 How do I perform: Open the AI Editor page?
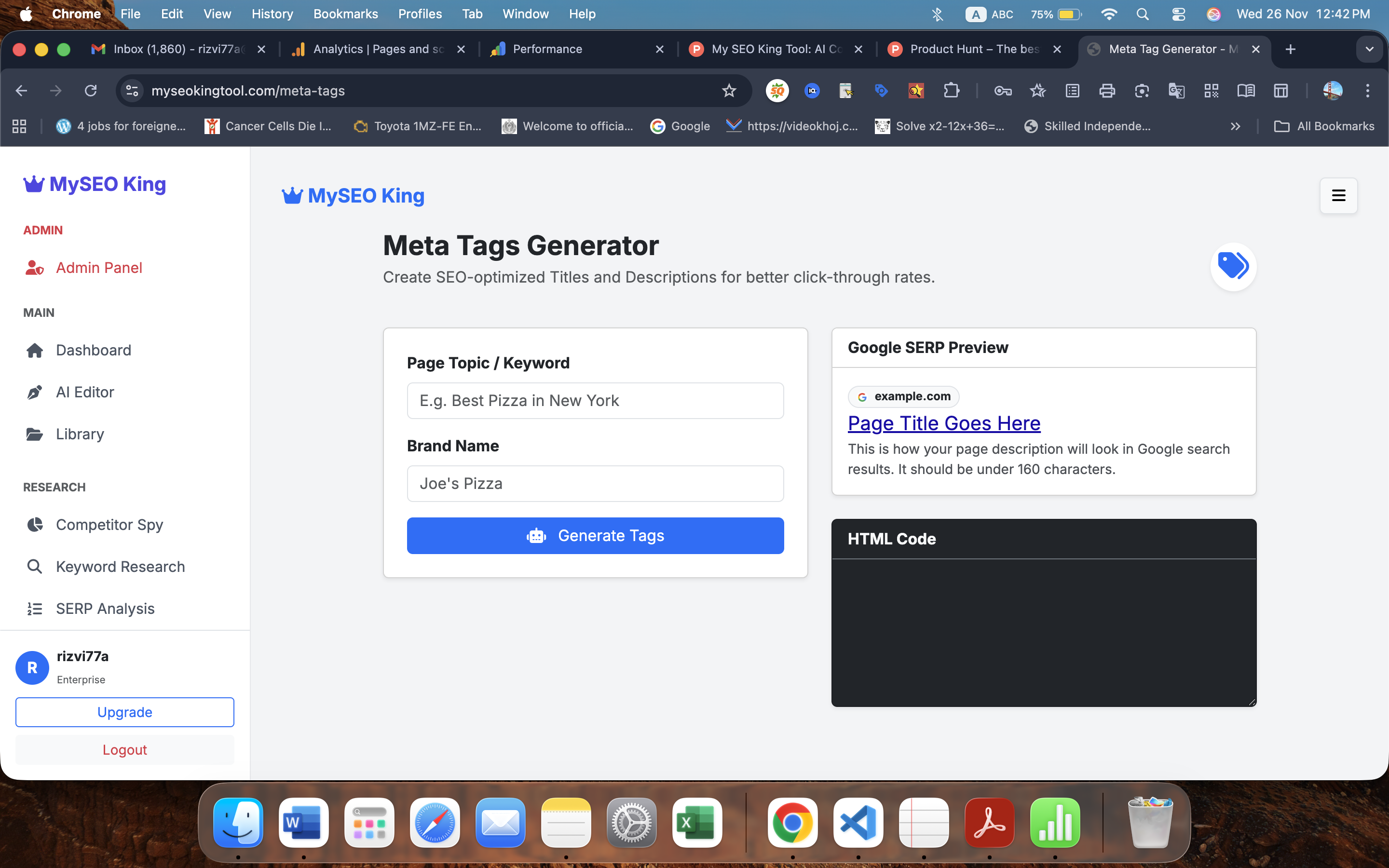click(x=84, y=392)
